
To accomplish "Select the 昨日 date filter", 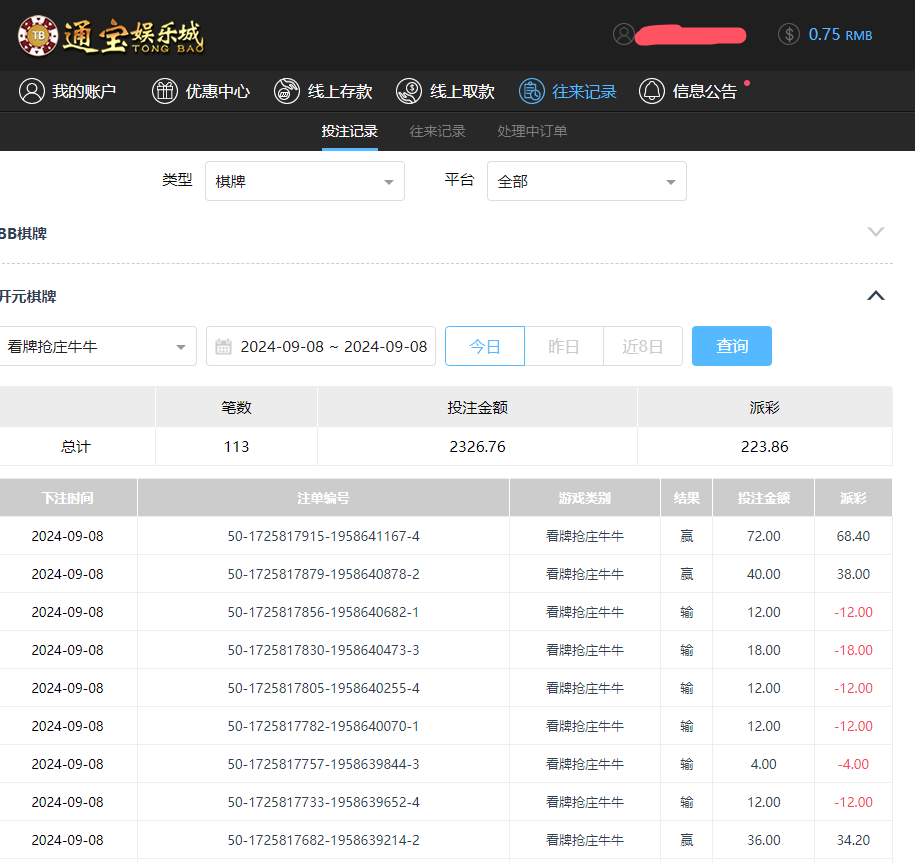I will [563, 345].
